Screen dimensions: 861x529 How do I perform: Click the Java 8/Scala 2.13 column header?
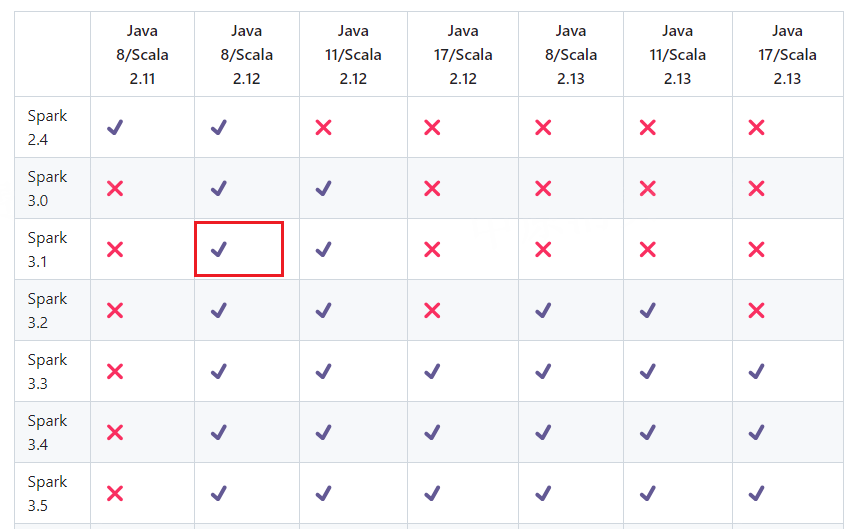coord(570,54)
